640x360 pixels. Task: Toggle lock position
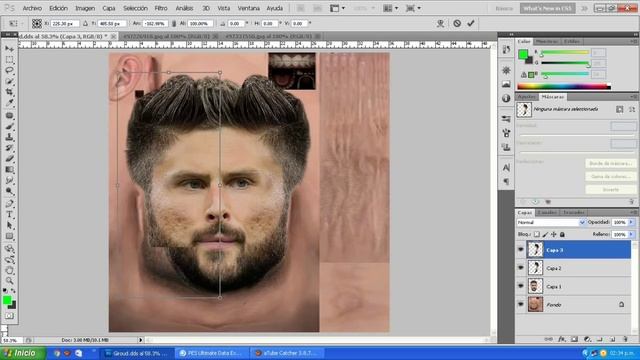[x=553, y=234]
